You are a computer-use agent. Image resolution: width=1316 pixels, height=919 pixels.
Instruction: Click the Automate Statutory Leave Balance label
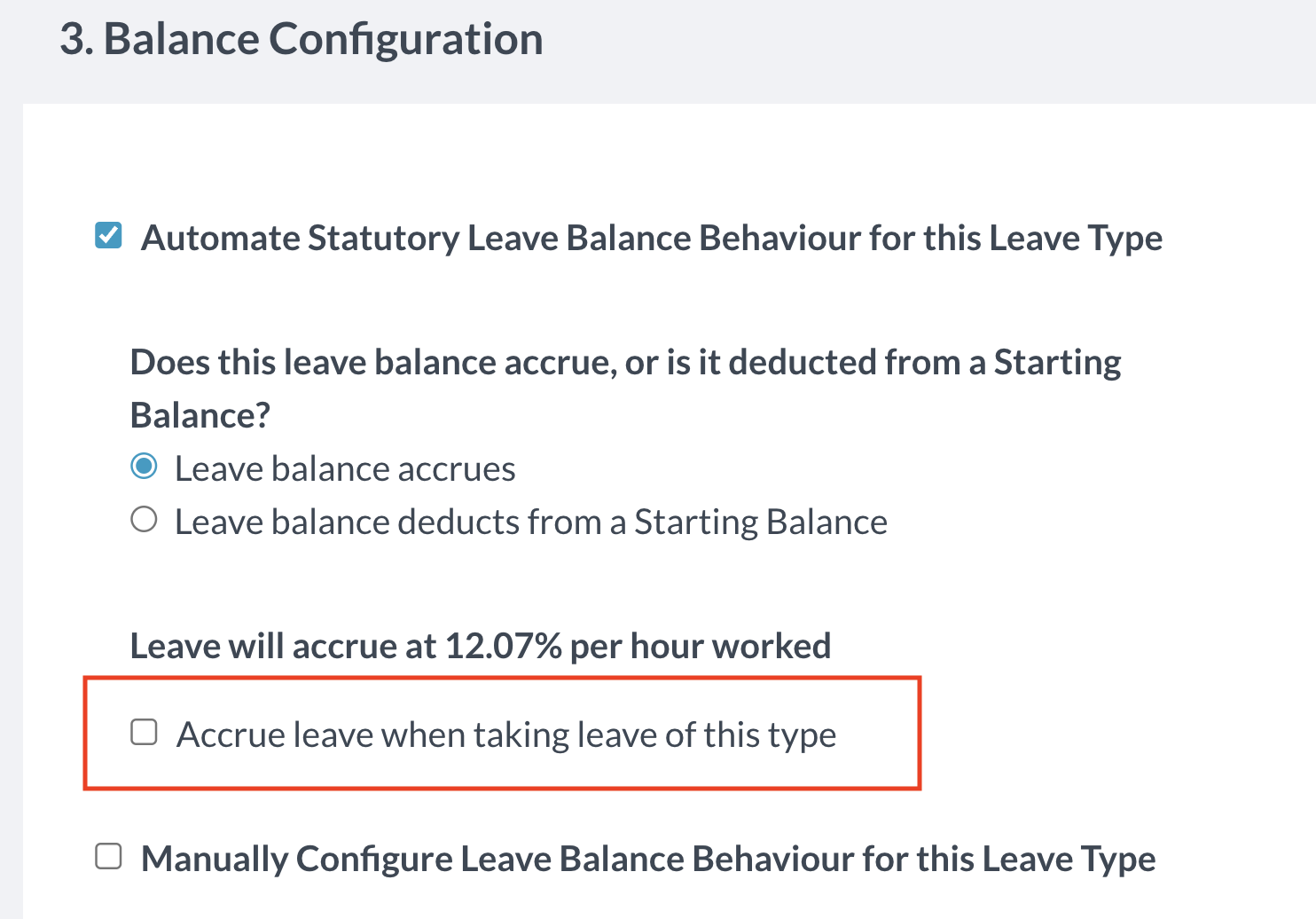[651, 238]
